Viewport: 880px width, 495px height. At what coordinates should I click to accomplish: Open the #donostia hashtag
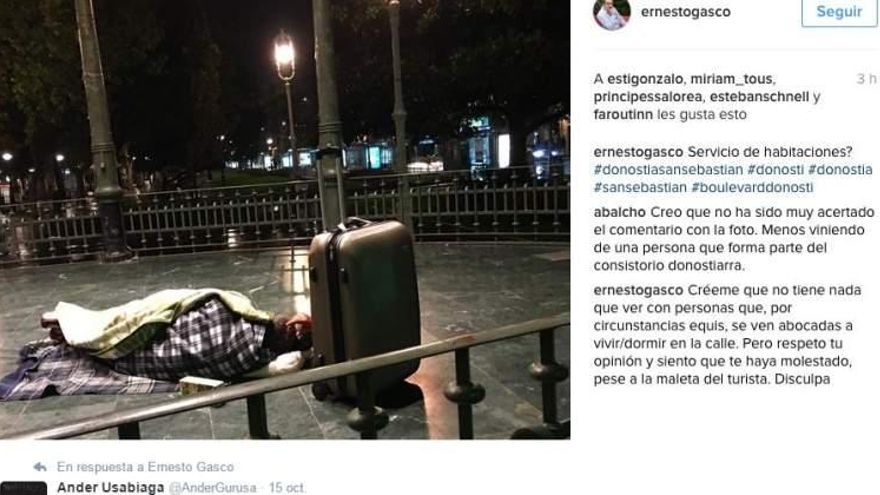840,169
